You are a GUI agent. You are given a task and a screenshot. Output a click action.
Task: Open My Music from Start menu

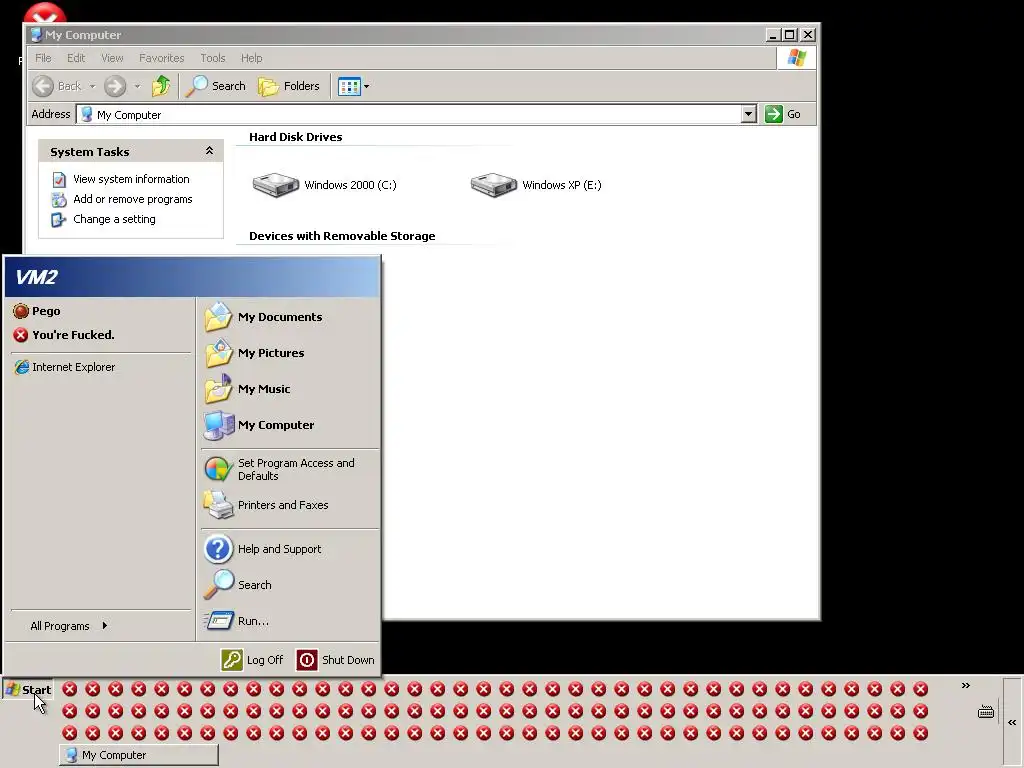click(x=290, y=389)
